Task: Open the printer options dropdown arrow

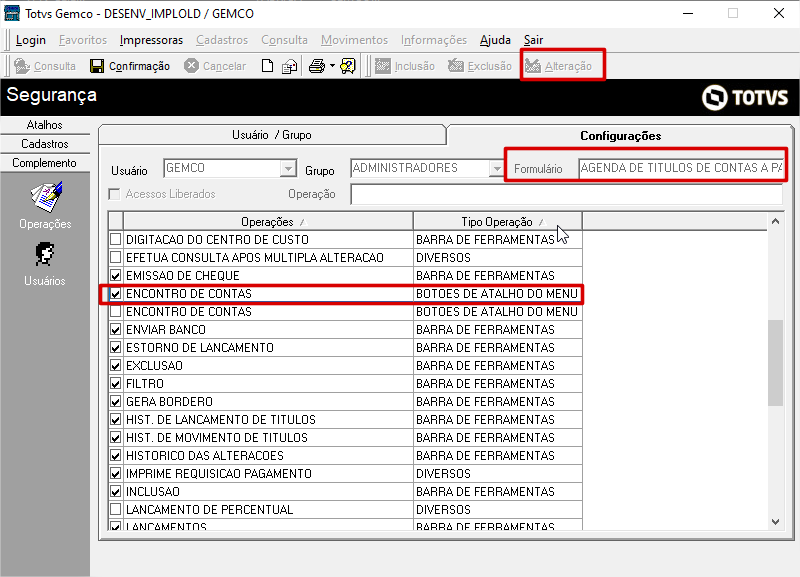Action: pos(332,66)
